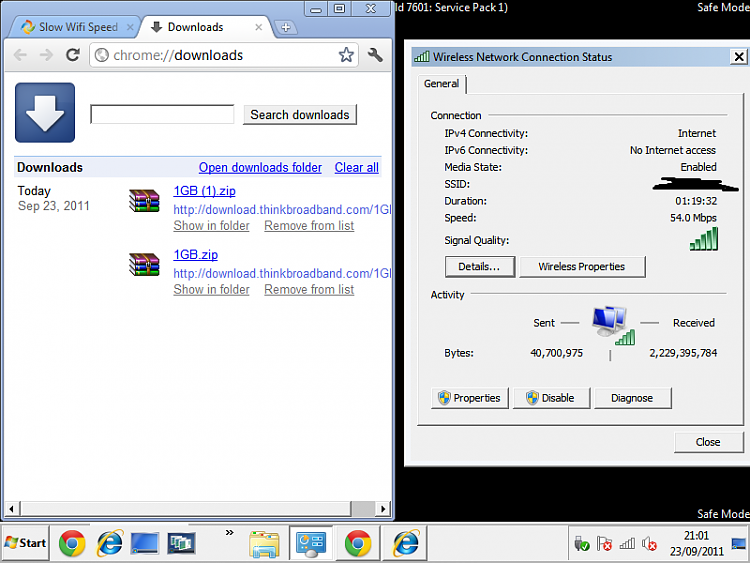Click the 54.0 Mbps speed value

(693, 218)
